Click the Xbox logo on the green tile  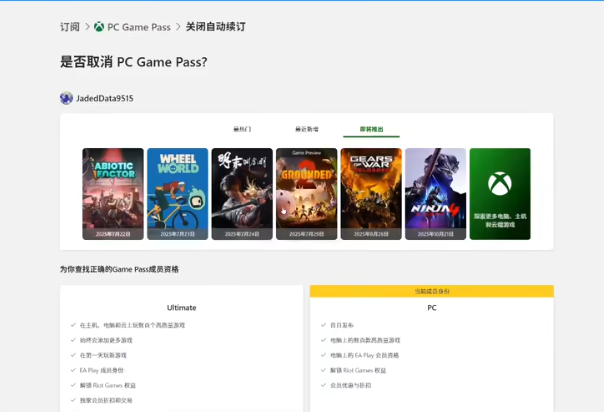[499, 183]
